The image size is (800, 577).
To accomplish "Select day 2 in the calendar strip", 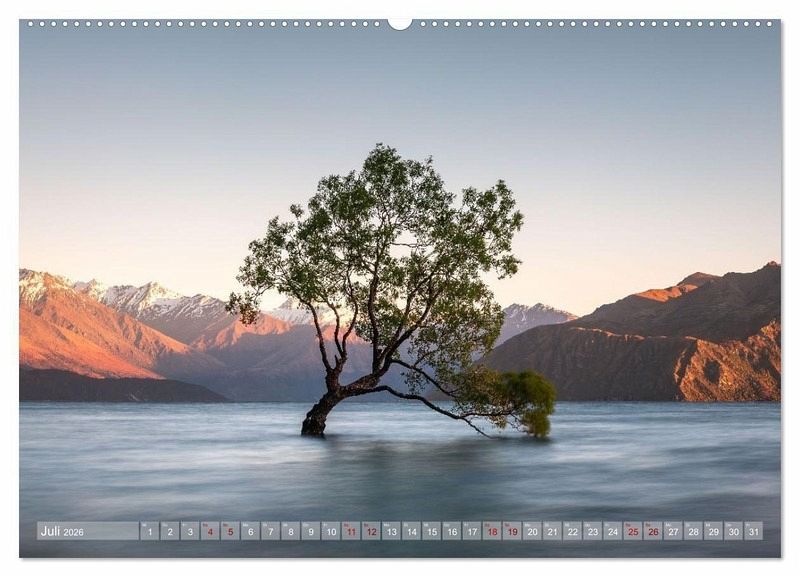I will (170, 531).
